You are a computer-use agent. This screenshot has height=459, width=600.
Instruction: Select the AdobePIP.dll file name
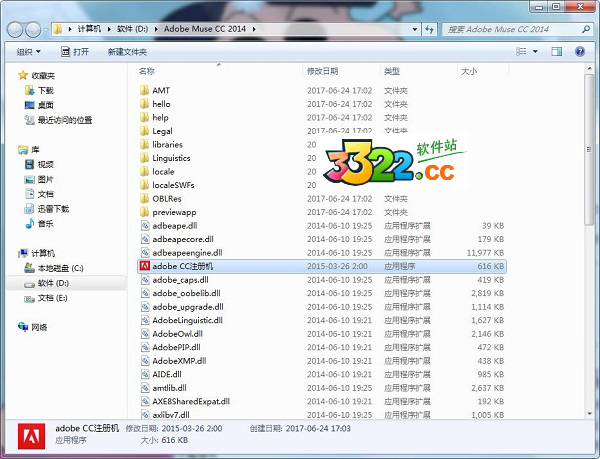click(x=176, y=347)
